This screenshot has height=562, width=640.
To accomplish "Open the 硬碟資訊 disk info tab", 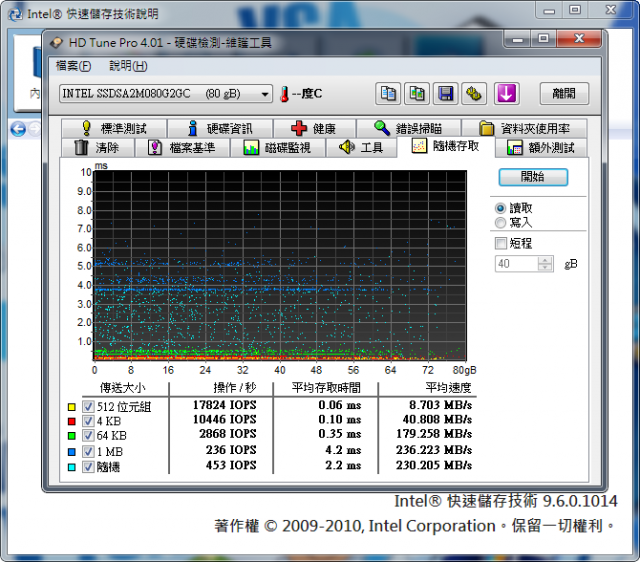I will pos(220,129).
